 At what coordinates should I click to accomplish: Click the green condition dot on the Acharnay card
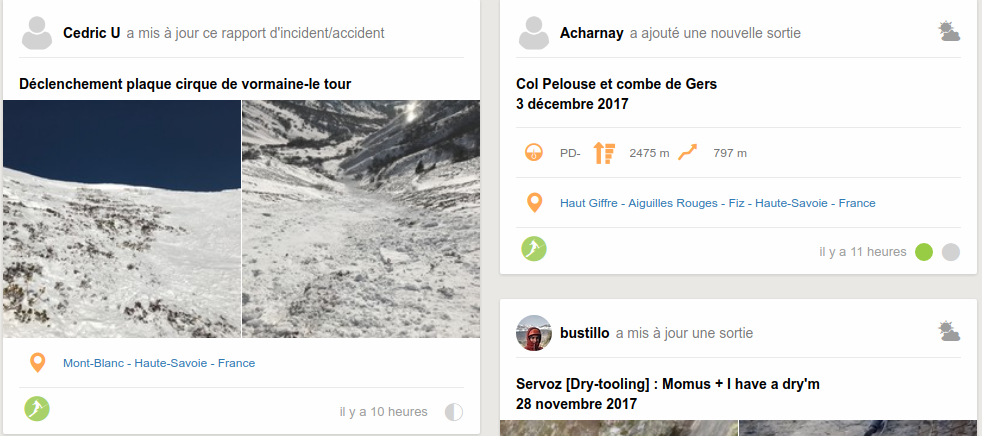point(924,252)
